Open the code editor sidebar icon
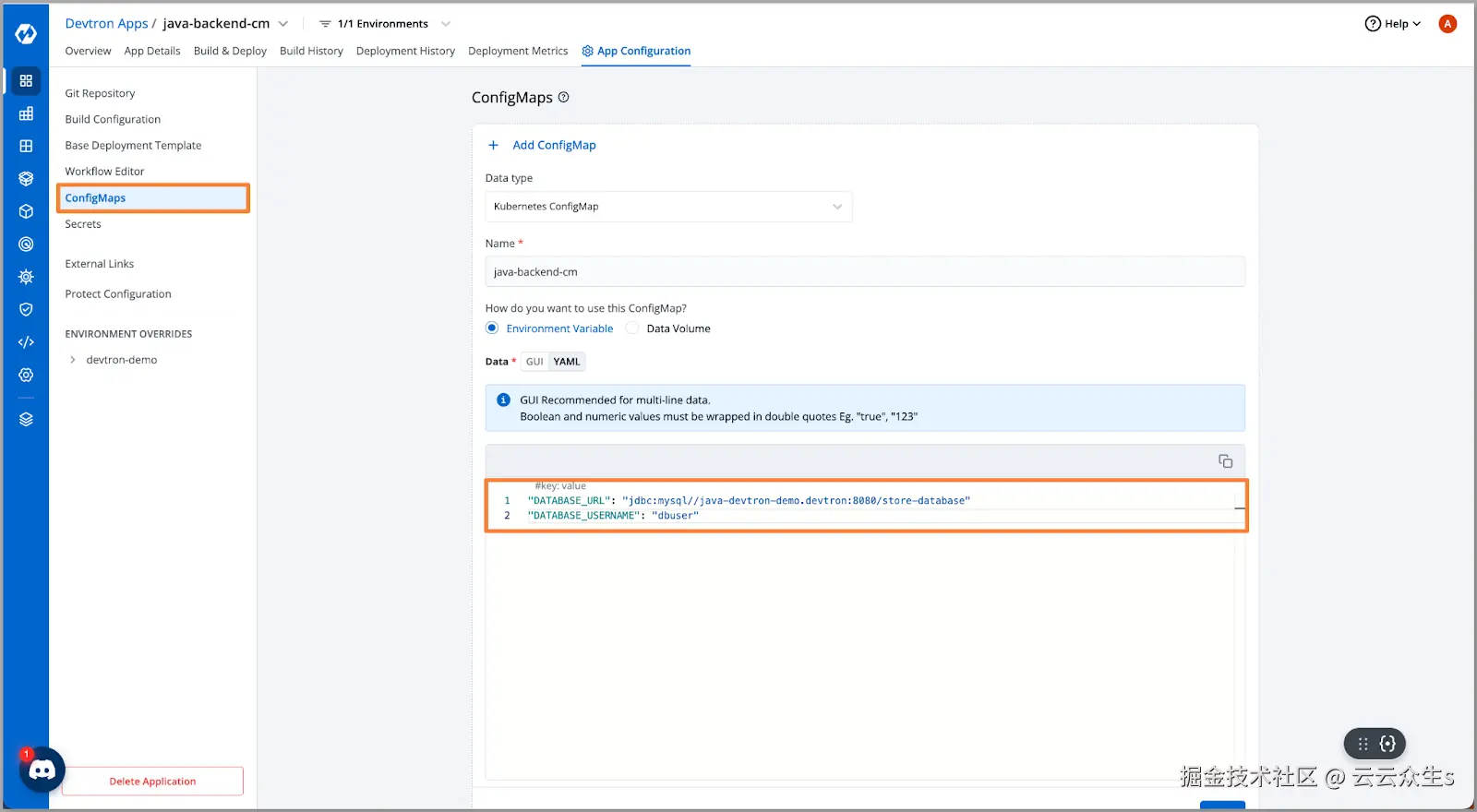The height and width of the screenshot is (812, 1477). (x=26, y=342)
